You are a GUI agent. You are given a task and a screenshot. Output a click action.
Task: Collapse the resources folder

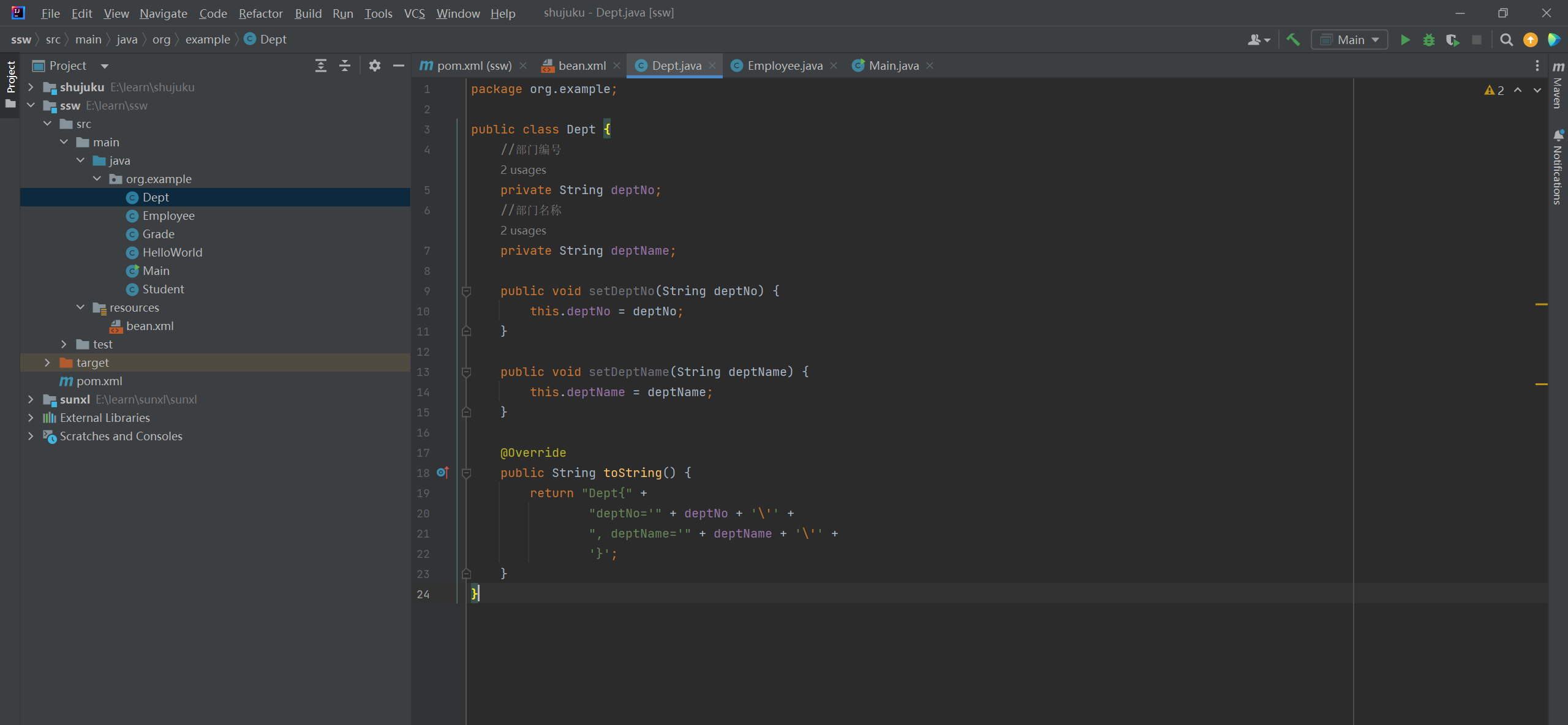(80, 307)
